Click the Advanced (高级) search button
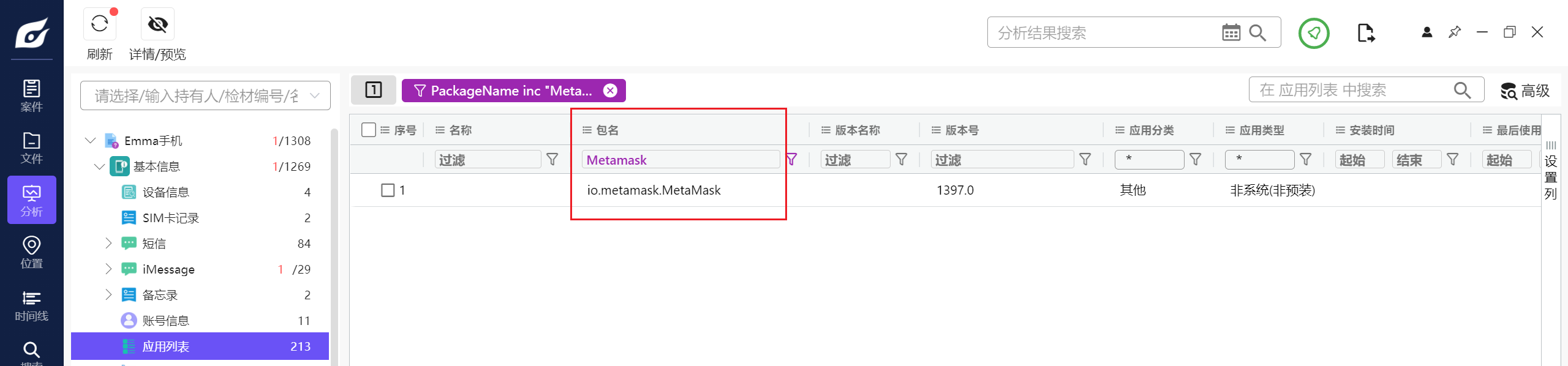This screenshot has width=1568, height=366. (x=1525, y=91)
